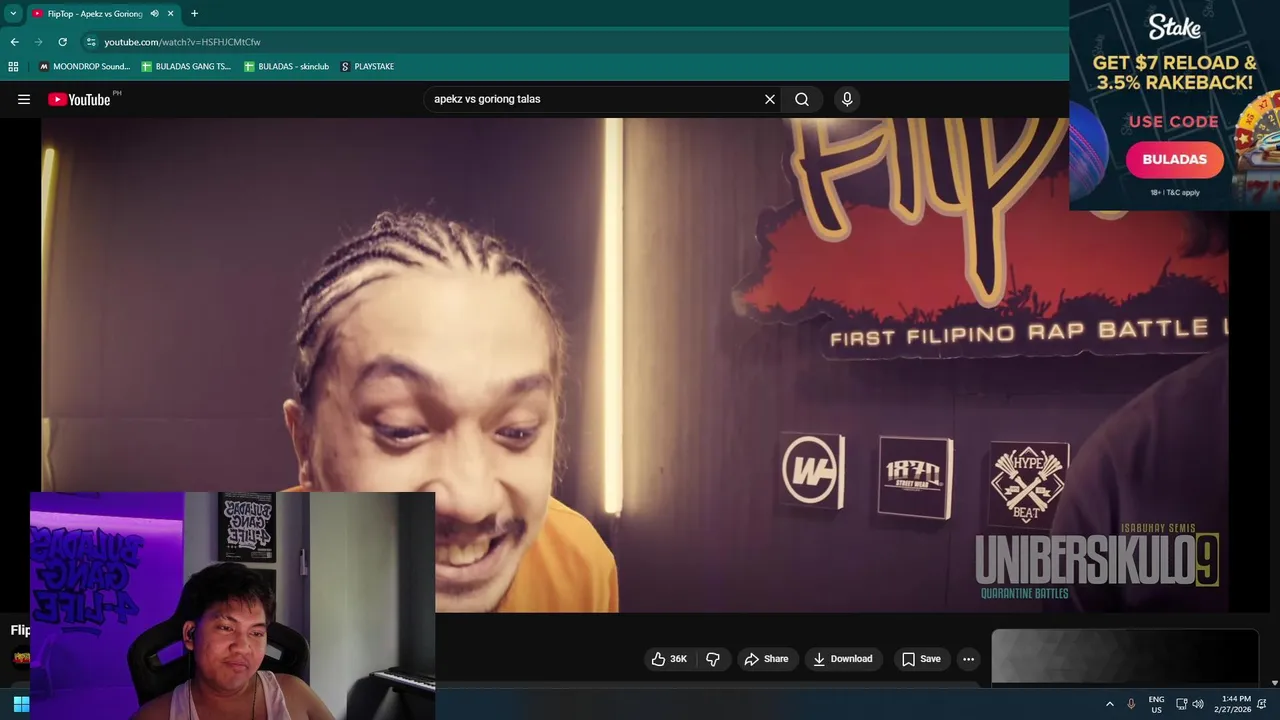Open the notification center icon
Screen dimensions: 1280x720
[x=1262, y=704]
